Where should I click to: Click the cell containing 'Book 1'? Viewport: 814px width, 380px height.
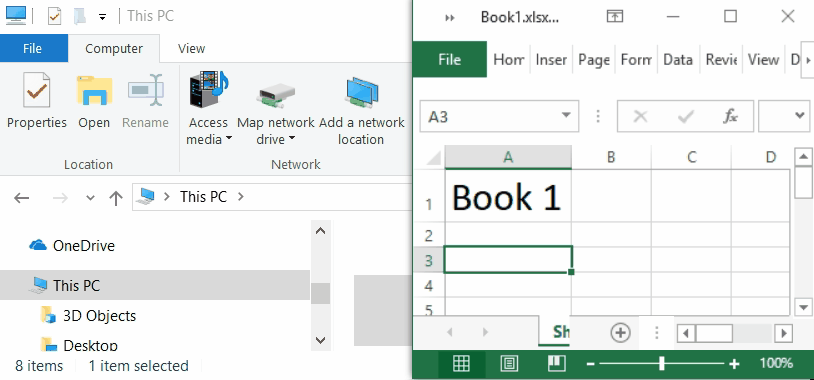click(x=508, y=197)
